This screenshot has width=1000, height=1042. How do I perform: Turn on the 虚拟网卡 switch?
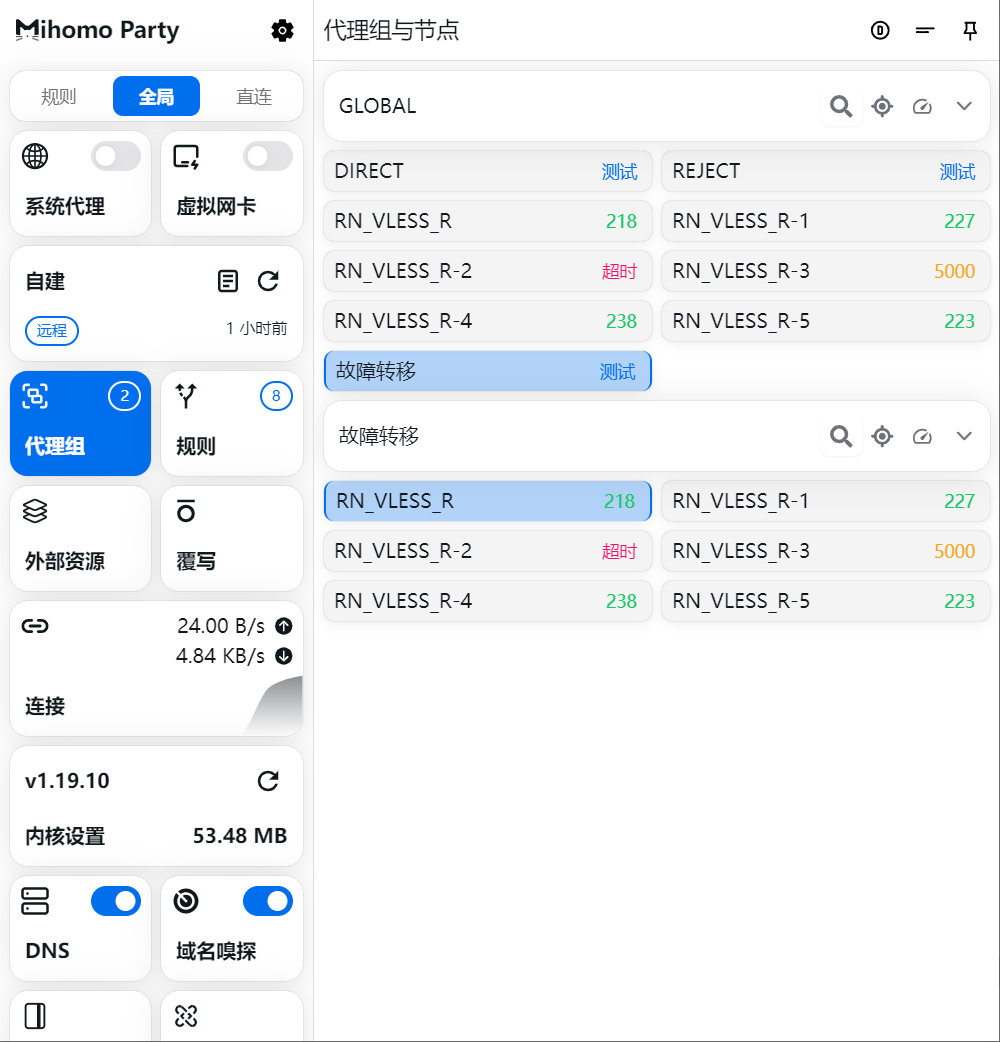coord(268,156)
